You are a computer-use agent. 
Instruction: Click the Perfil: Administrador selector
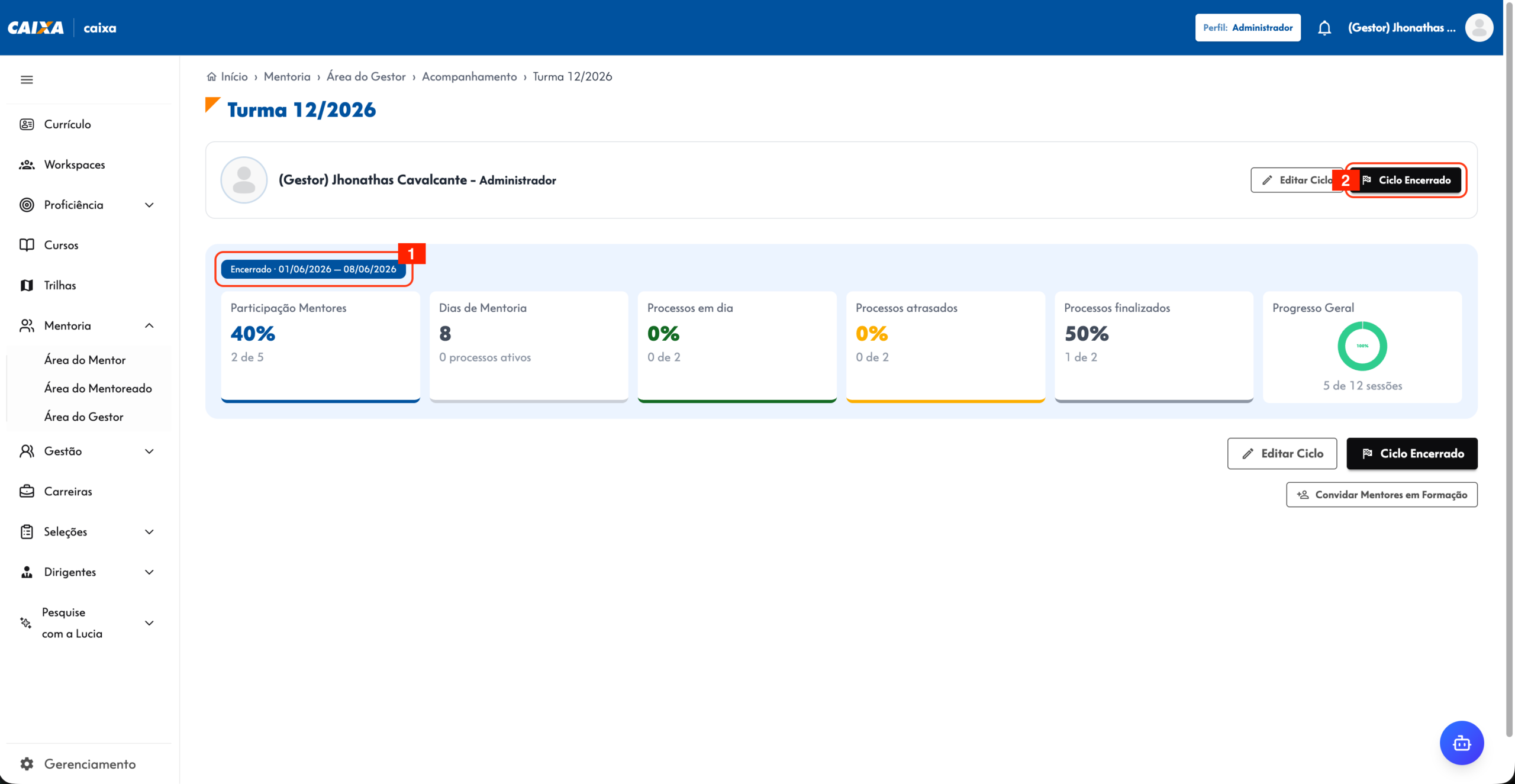click(1248, 28)
